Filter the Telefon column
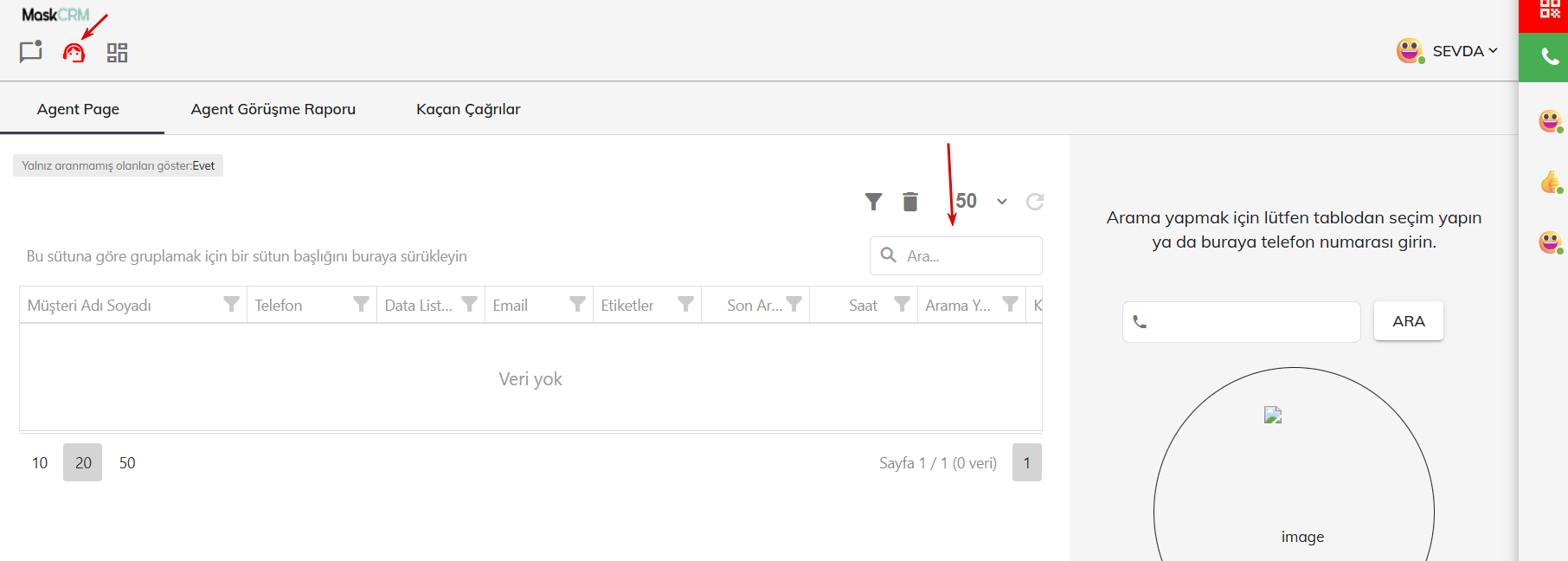This screenshot has height=561, width=1568. (x=361, y=304)
